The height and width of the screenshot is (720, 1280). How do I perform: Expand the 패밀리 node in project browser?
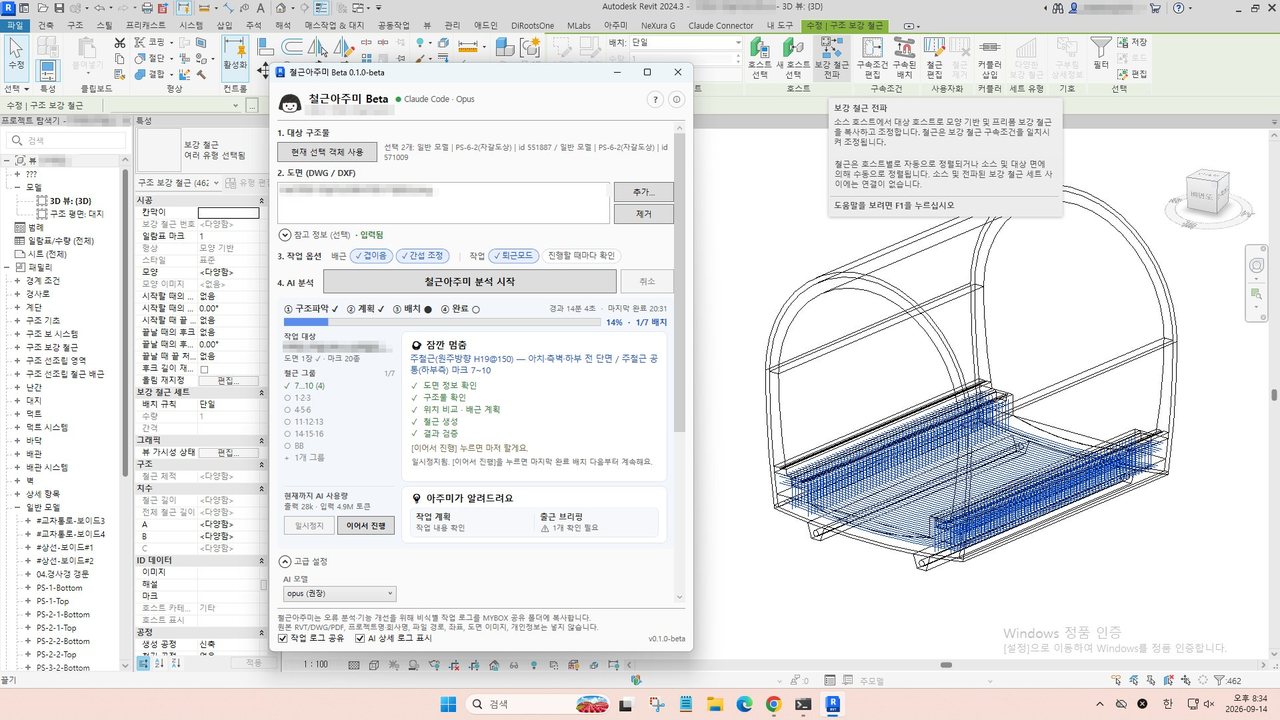pos(7,268)
